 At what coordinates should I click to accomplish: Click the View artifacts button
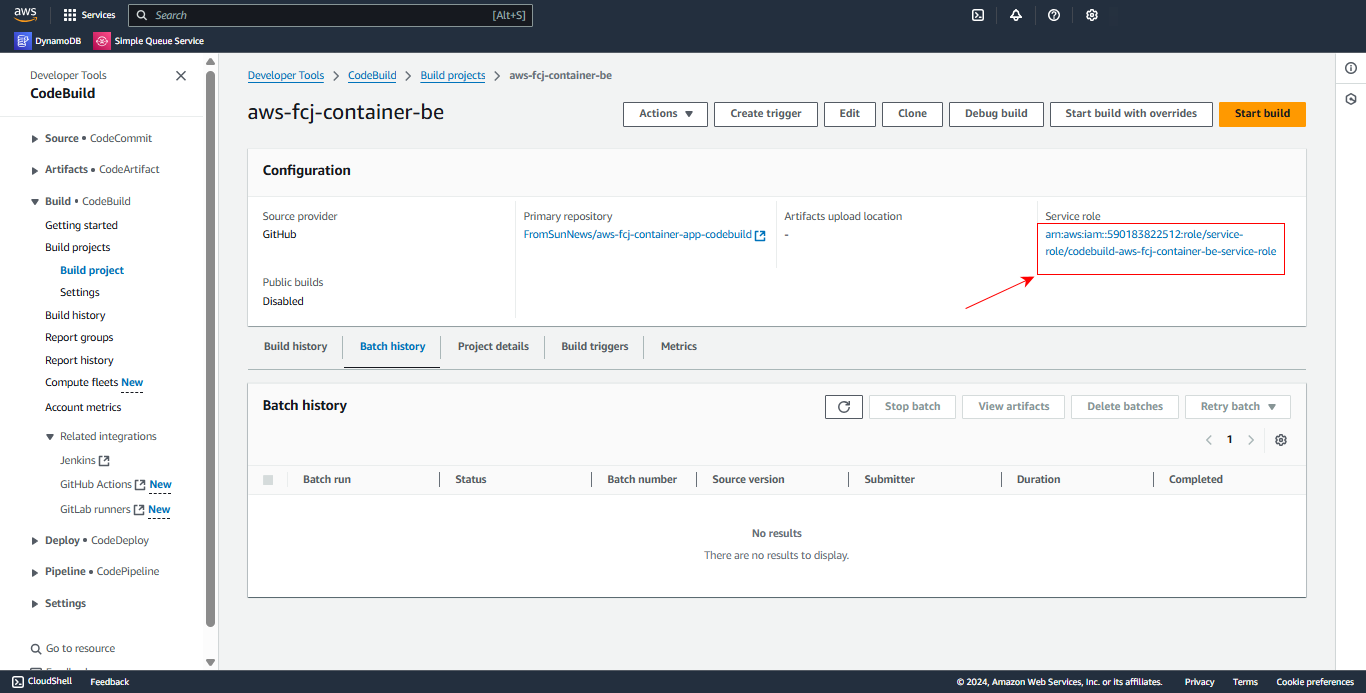click(1014, 407)
